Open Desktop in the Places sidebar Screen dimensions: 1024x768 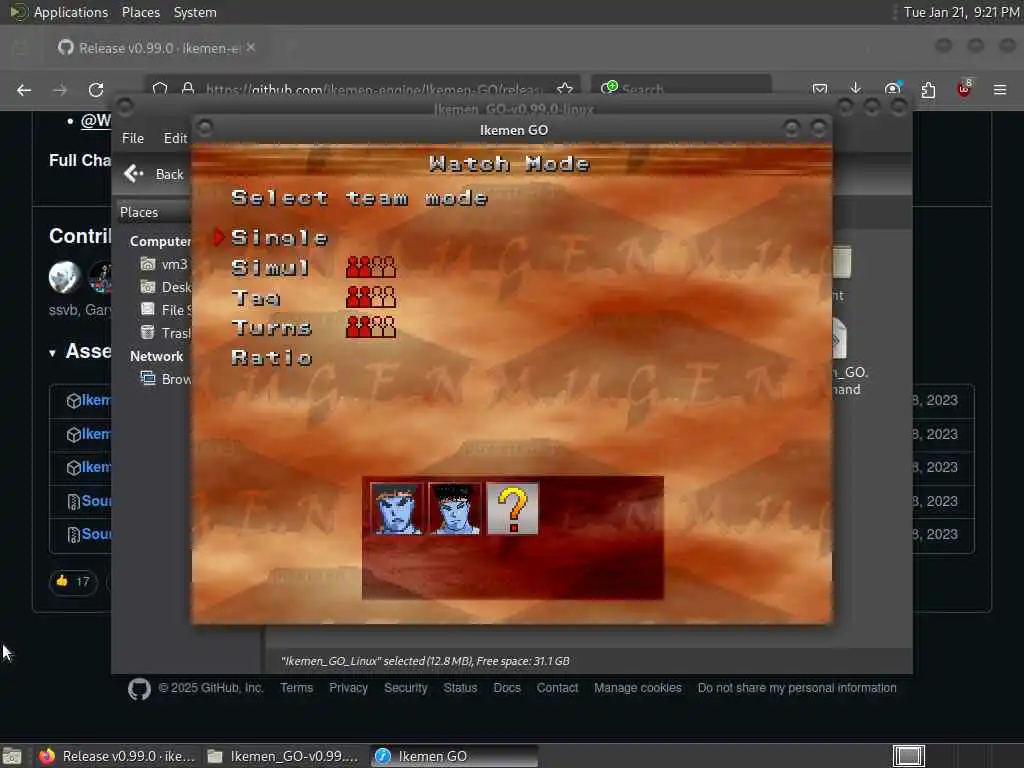(x=165, y=287)
